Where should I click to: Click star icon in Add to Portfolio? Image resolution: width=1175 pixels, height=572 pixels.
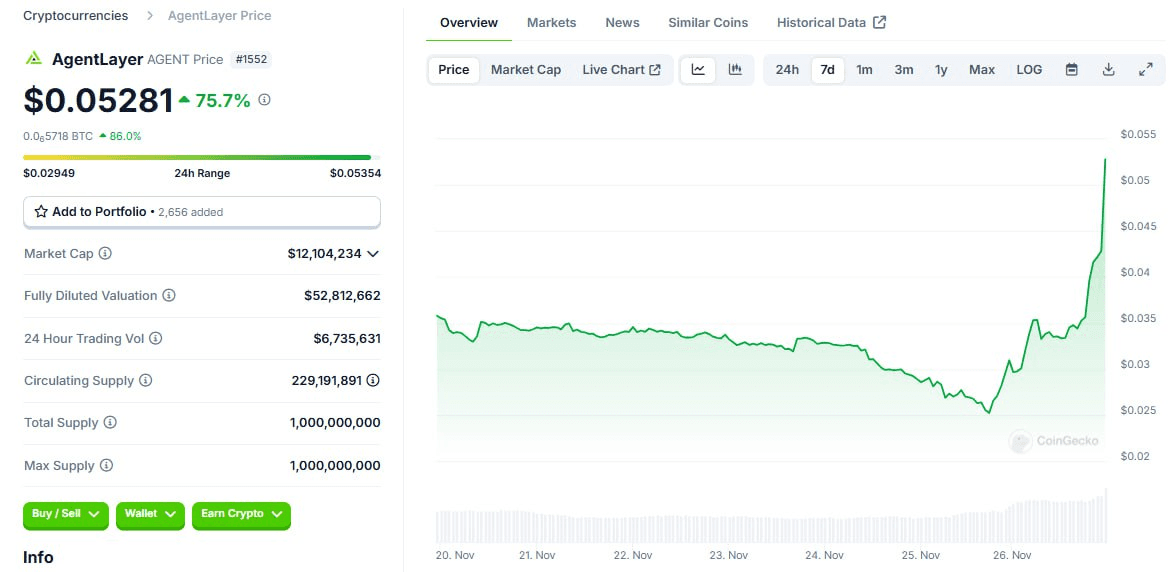(x=41, y=211)
